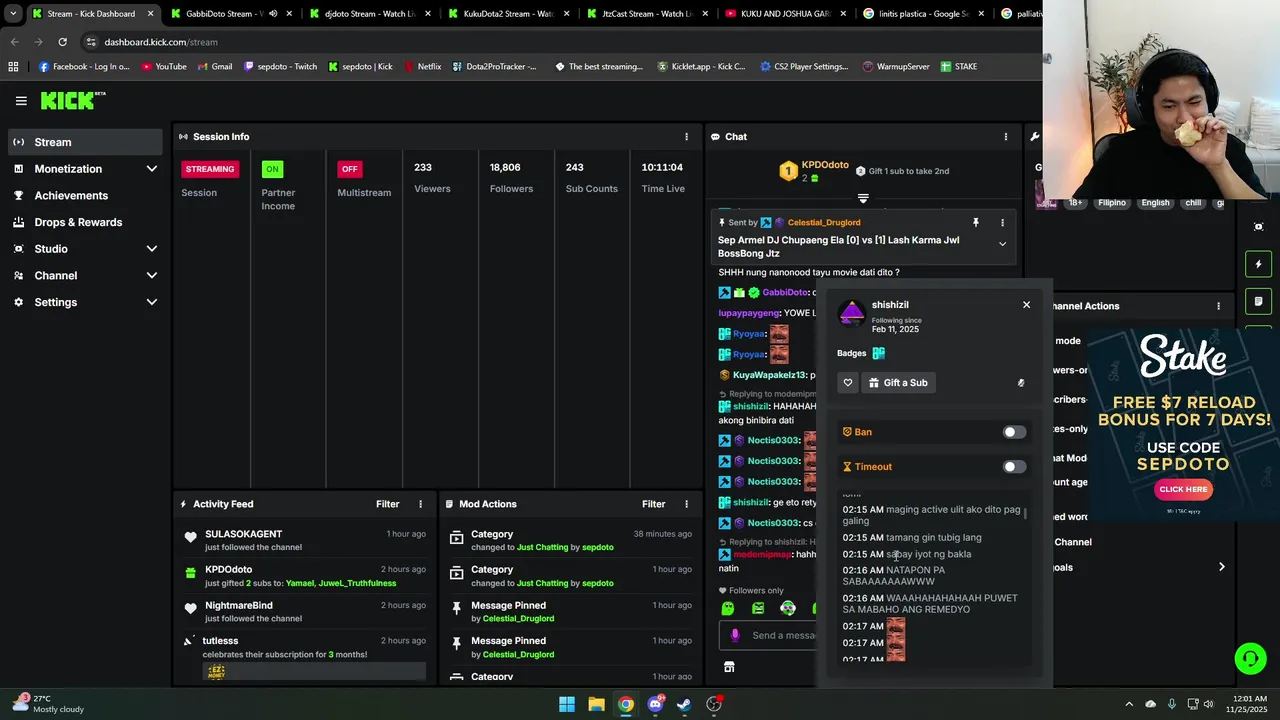
Task: Reload the page with browser refresh icon
Action: (x=62, y=42)
